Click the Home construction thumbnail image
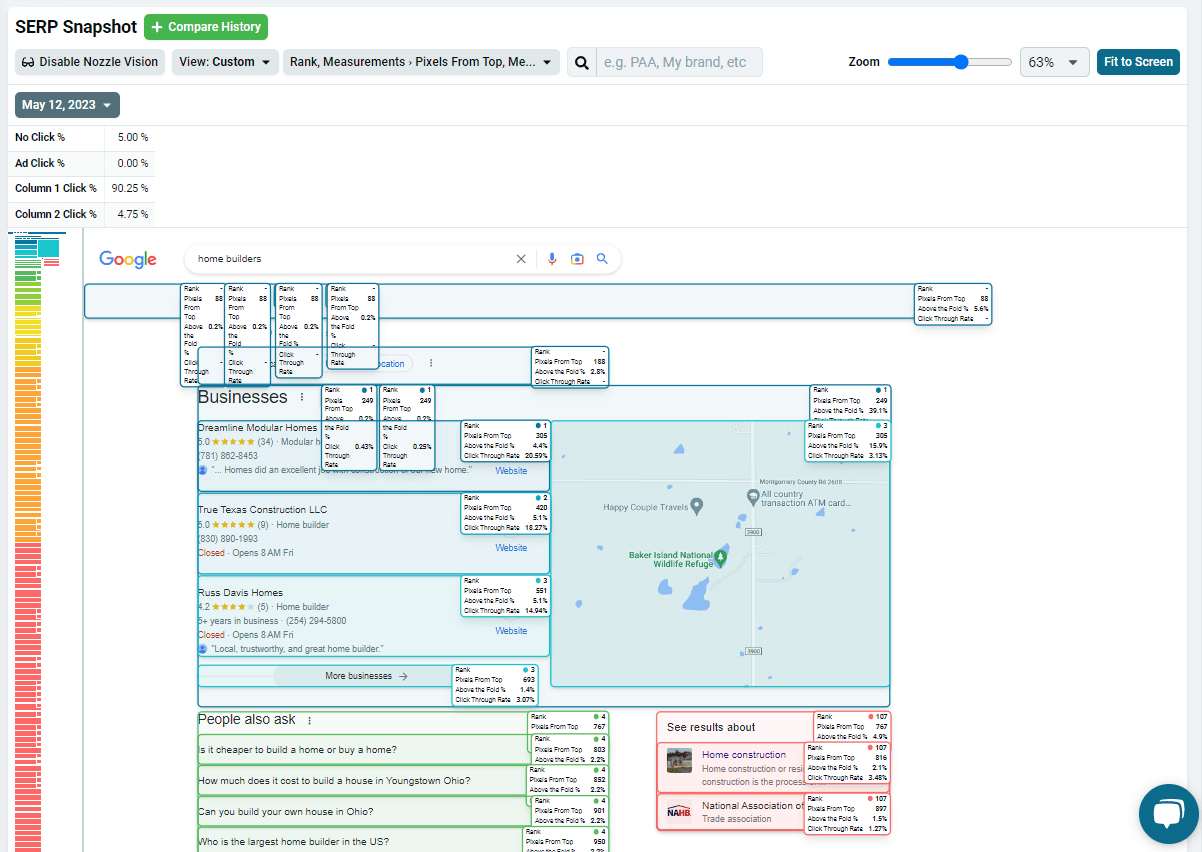Screen dimensions: 1202x852 pos(680,760)
